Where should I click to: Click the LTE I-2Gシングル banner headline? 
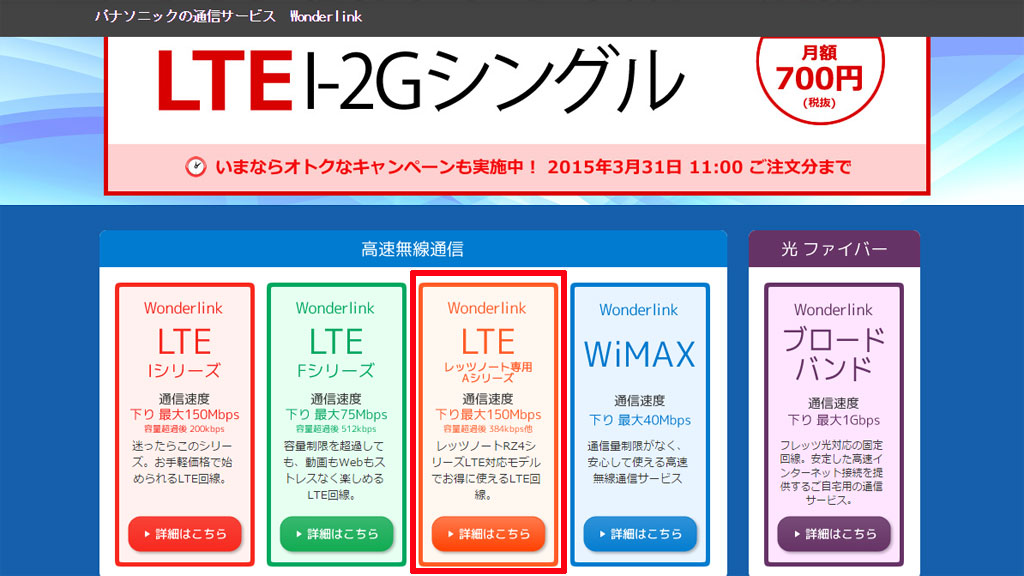coord(420,82)
